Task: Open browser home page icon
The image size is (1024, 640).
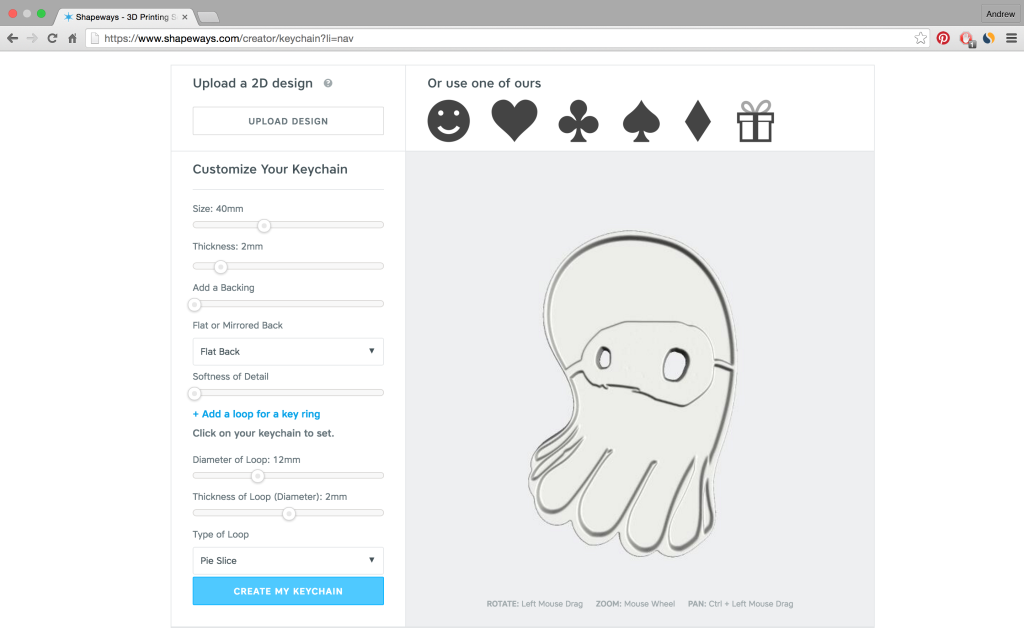Action: click(72, 39)
